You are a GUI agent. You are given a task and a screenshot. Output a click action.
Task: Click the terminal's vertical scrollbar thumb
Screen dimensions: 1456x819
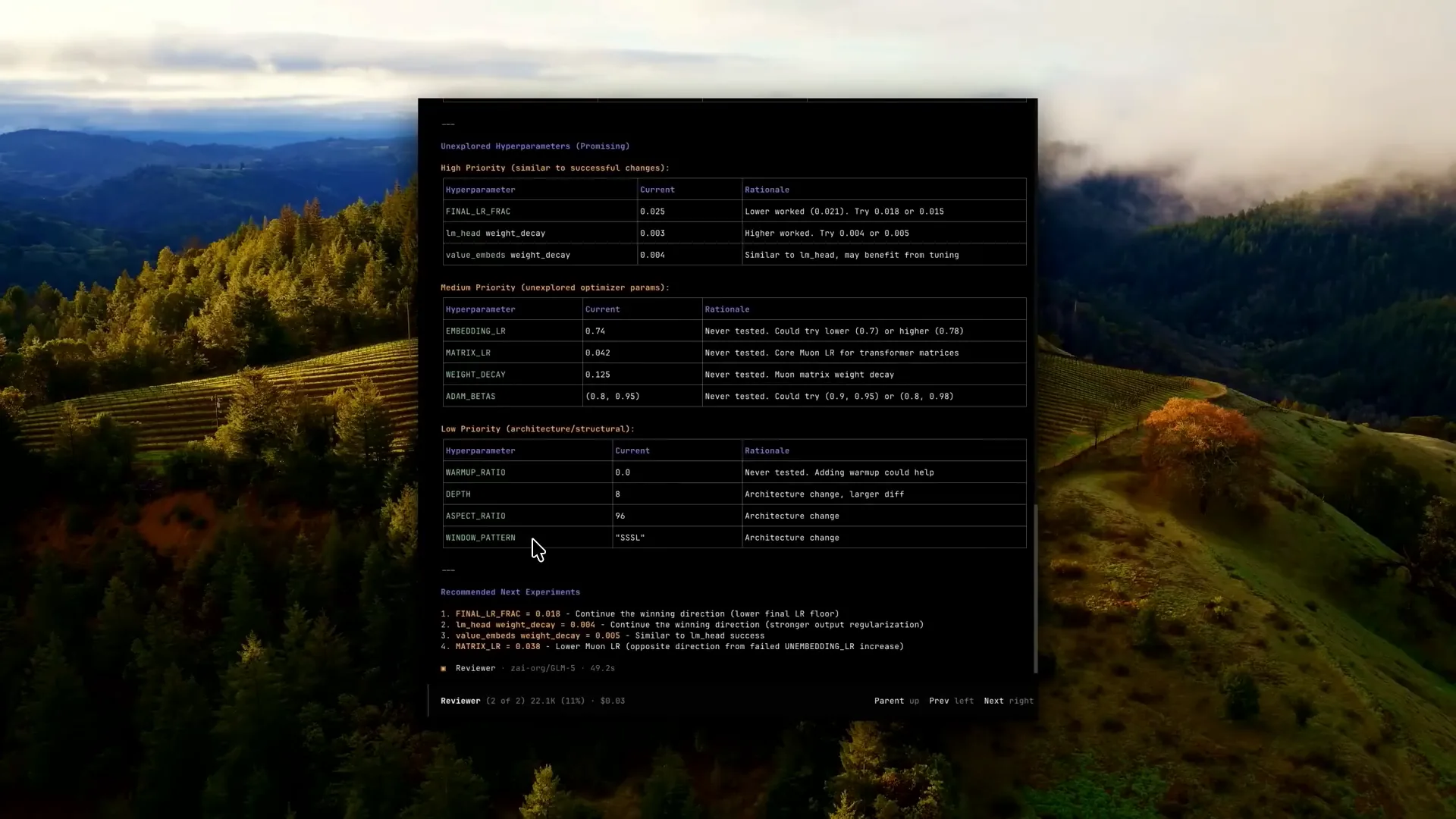click(x=1035, y=588)
